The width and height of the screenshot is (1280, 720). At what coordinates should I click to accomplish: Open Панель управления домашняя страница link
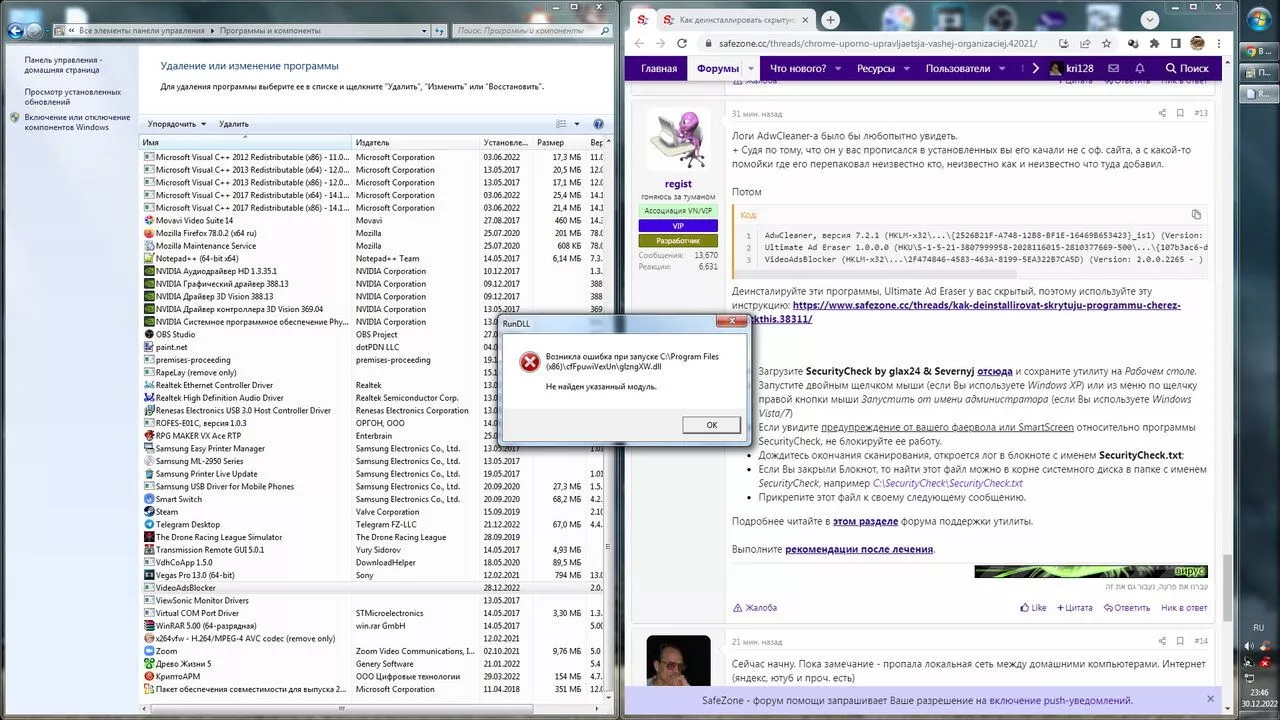[63, 65]
